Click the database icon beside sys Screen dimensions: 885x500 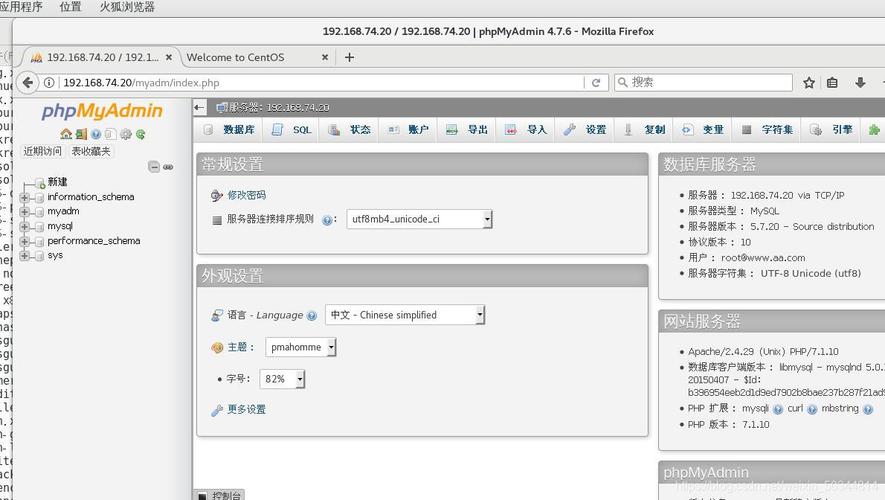click(39, 256)
